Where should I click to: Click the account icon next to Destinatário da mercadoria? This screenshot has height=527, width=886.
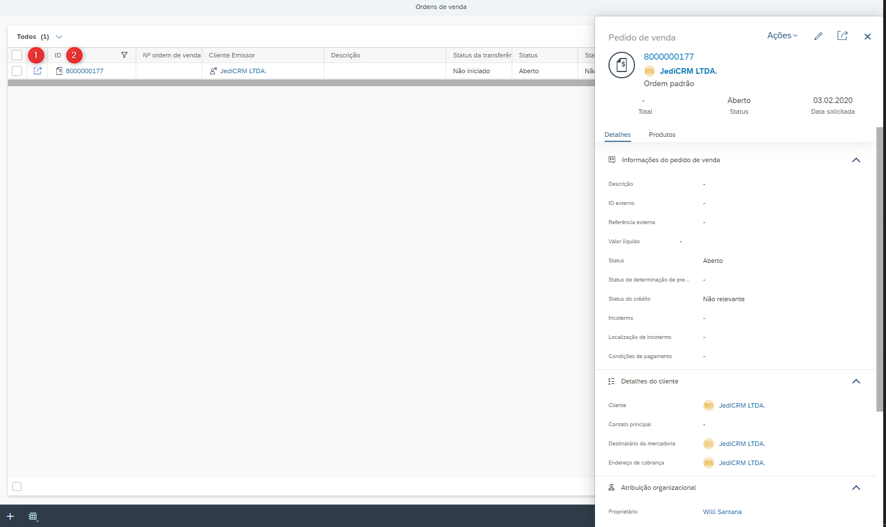708,444
